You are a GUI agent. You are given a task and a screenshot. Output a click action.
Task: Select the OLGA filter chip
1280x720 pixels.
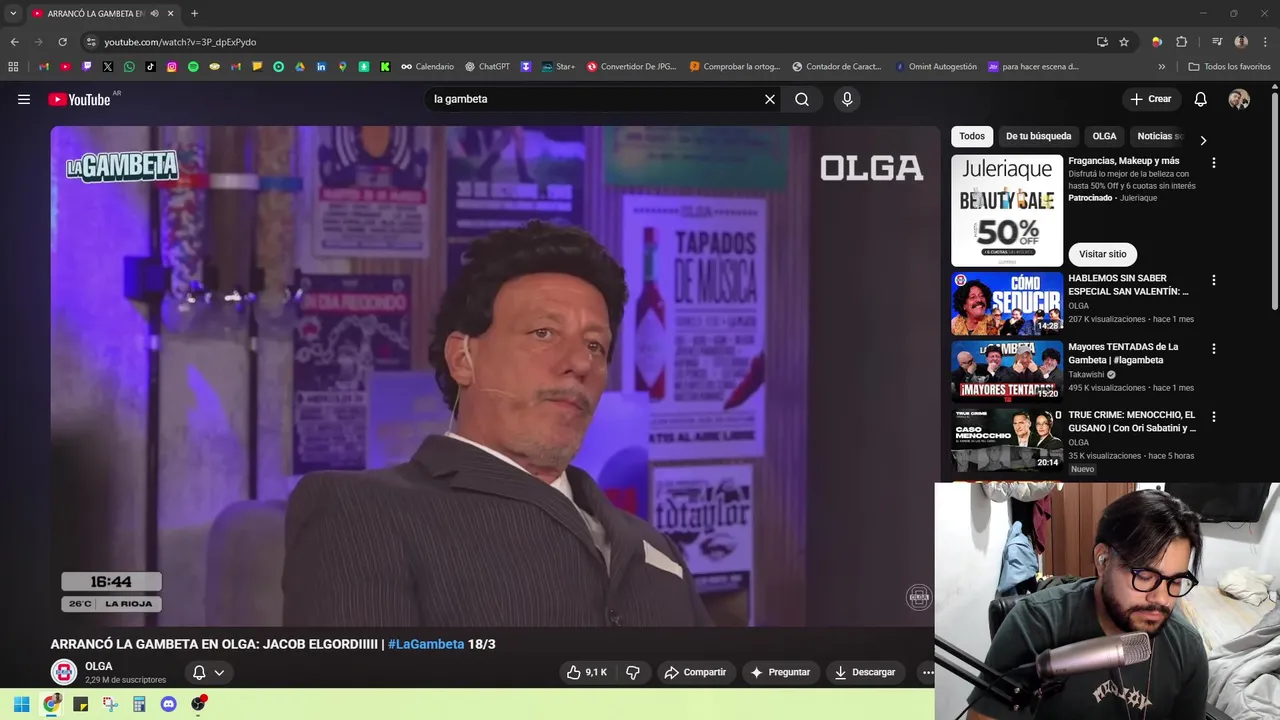pyautogui.click(x=1104, y=136)
